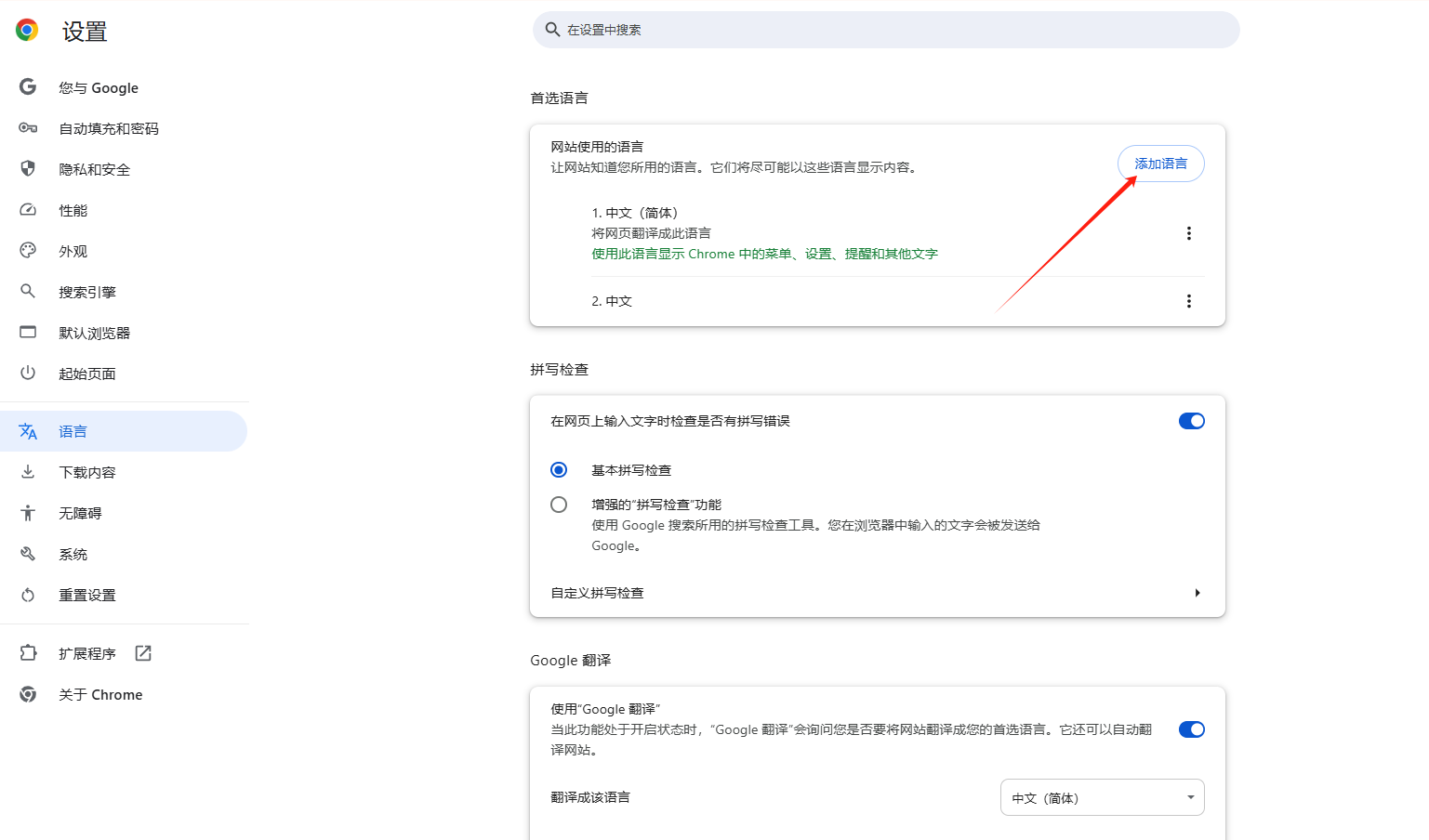
Task: Click the 设置 page title
Action: tap(85, 32)
